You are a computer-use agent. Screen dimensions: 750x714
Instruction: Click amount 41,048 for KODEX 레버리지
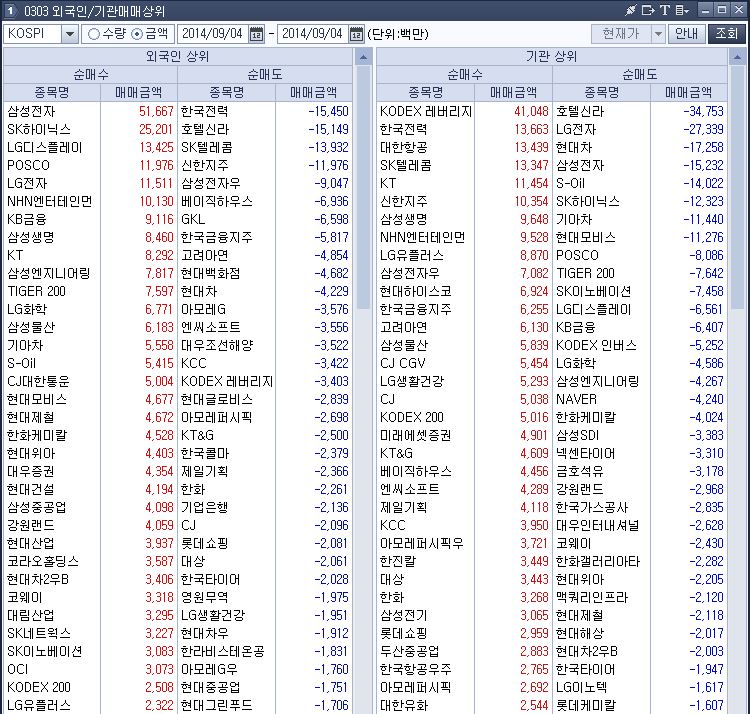[x=531, y=111]
